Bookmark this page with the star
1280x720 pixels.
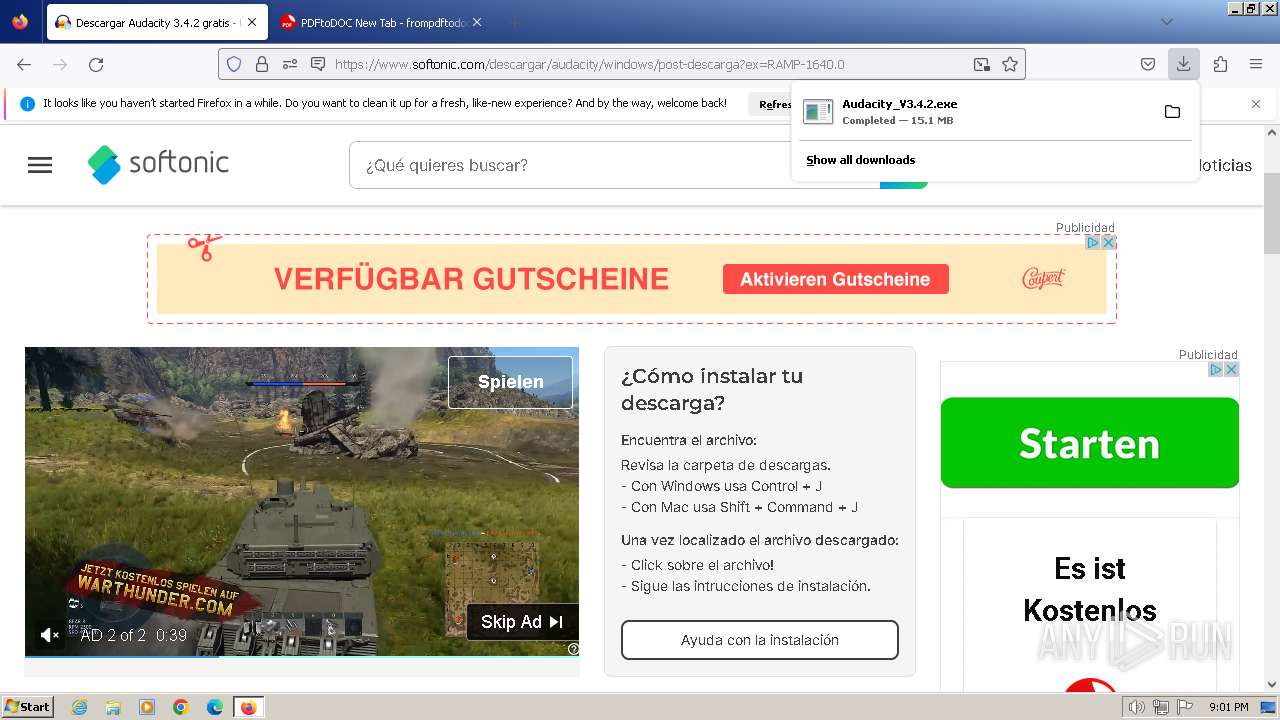coord(1010,64)
